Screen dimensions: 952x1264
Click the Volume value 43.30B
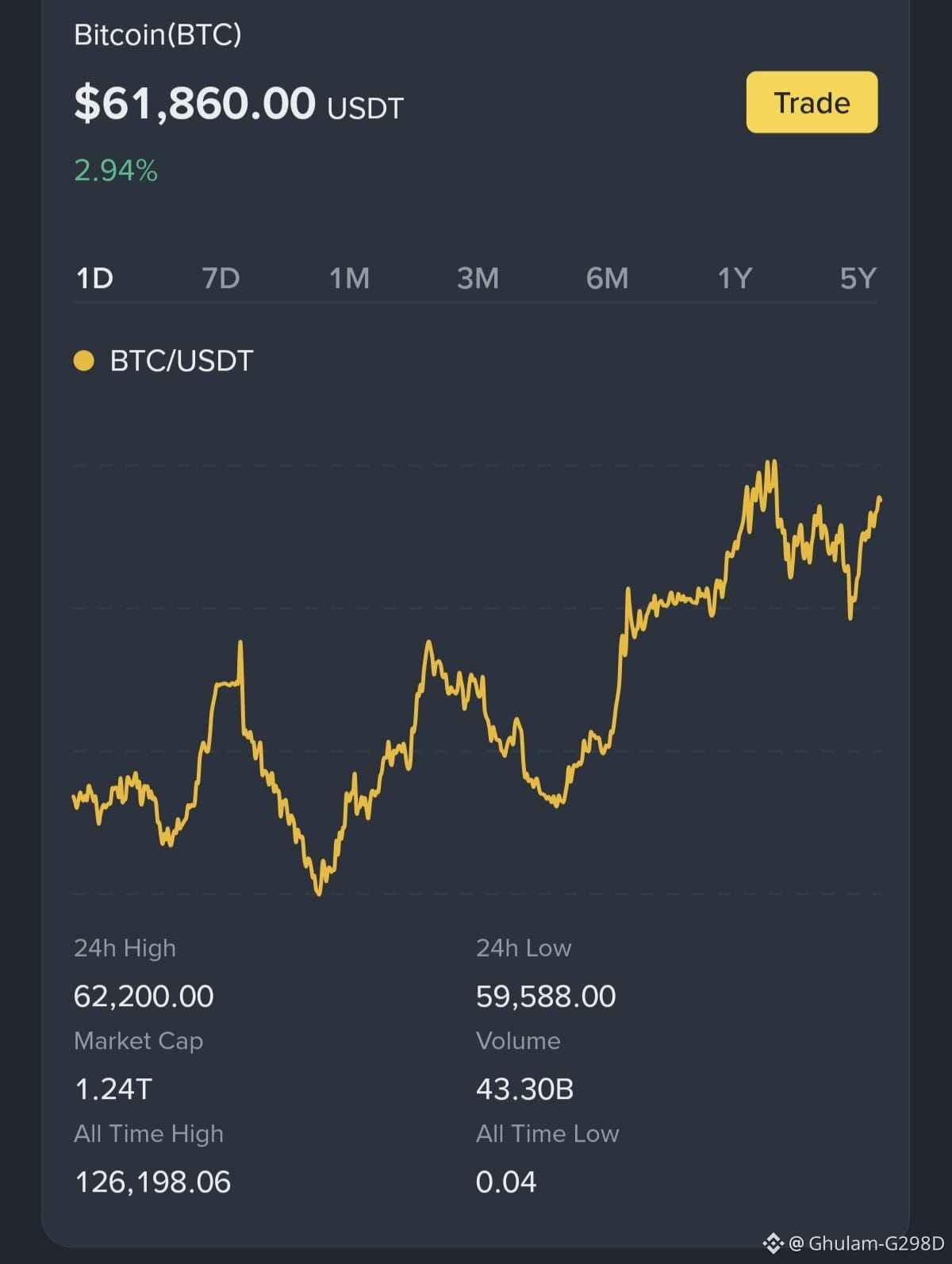pos(524,1089)
